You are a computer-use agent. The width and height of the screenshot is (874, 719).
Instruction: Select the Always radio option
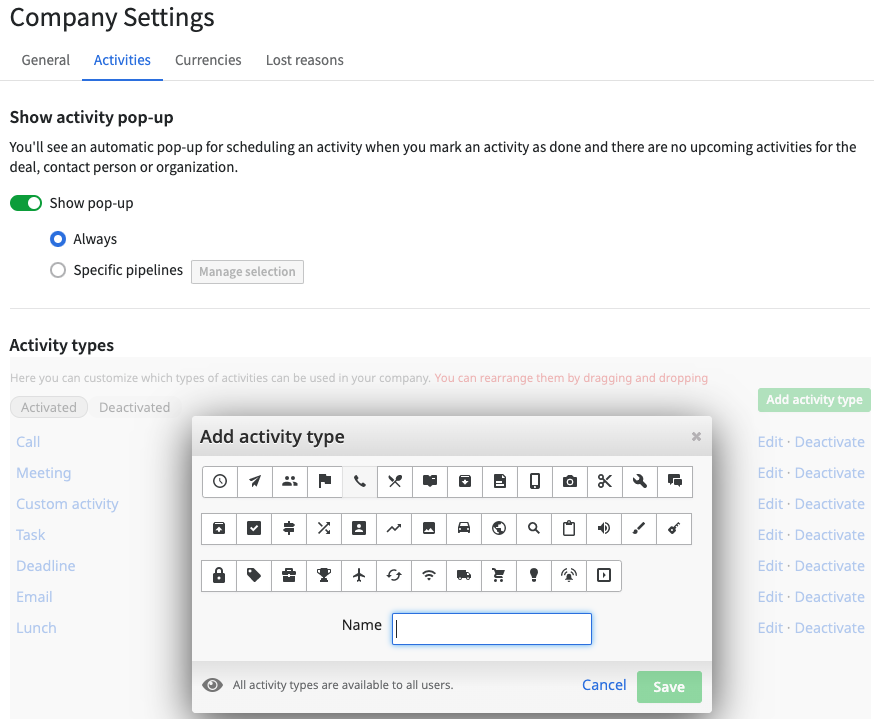coord(57,239)
